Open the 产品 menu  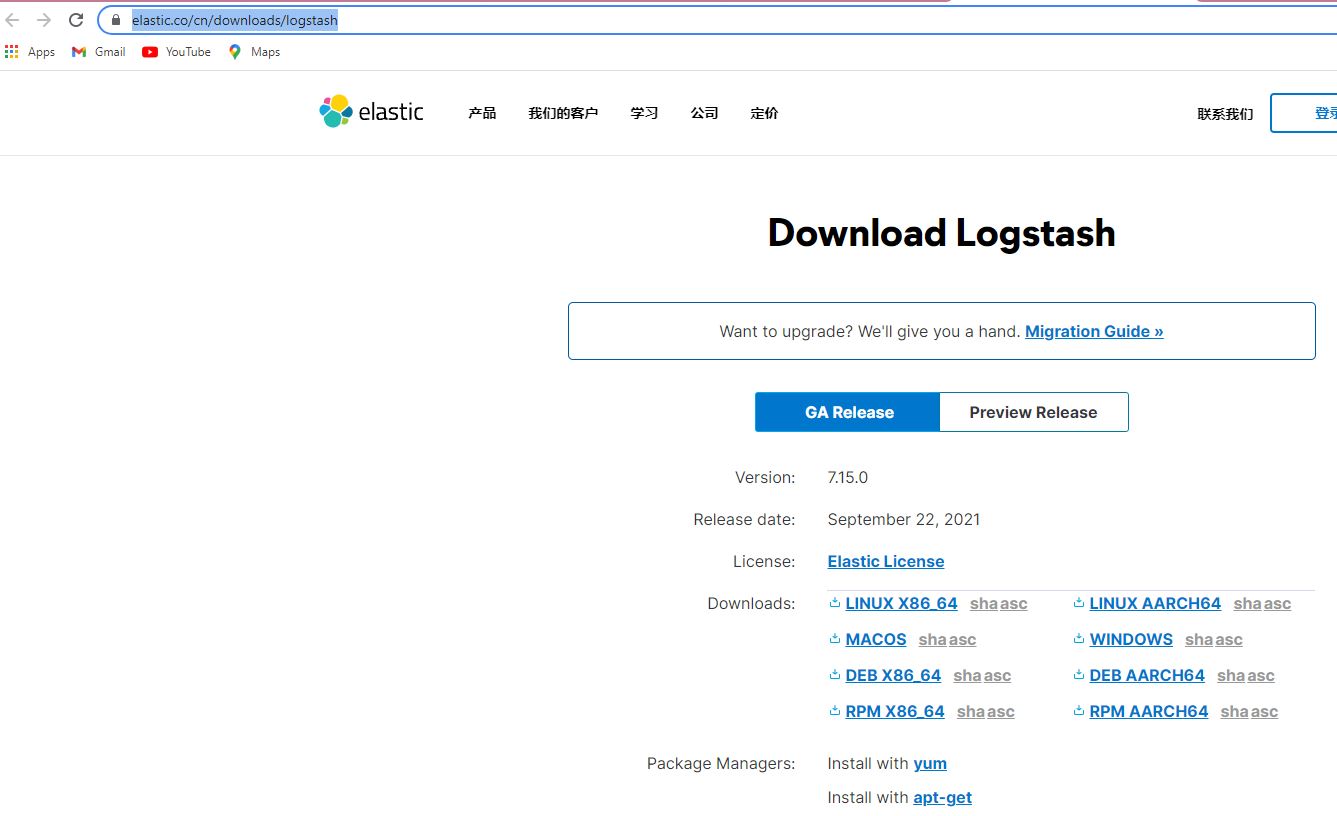coord(482,113)
